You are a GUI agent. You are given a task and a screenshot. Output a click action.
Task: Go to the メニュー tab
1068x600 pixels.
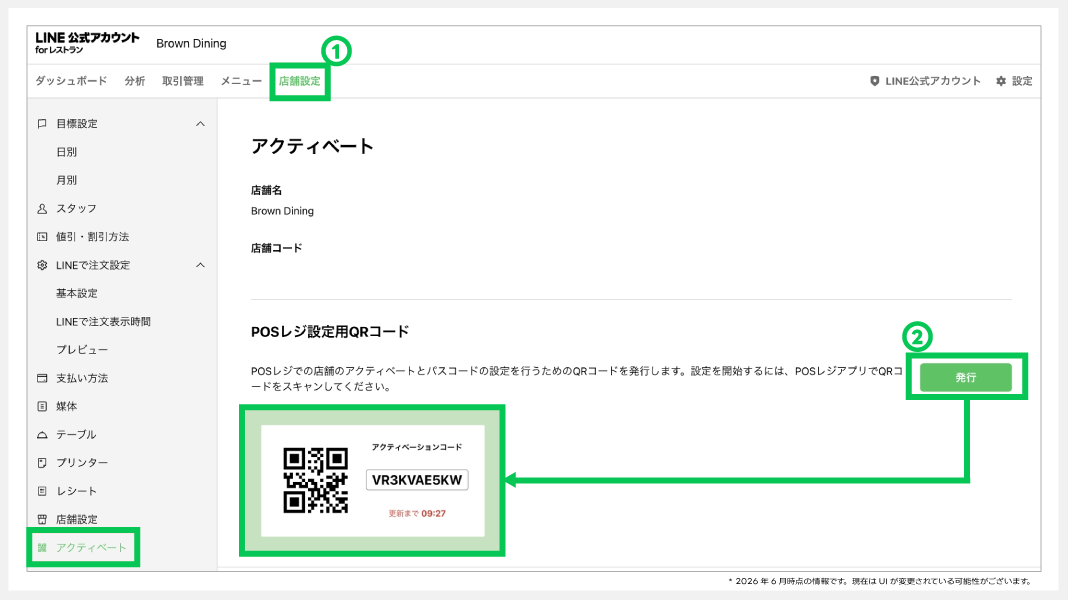coord(241,81)
